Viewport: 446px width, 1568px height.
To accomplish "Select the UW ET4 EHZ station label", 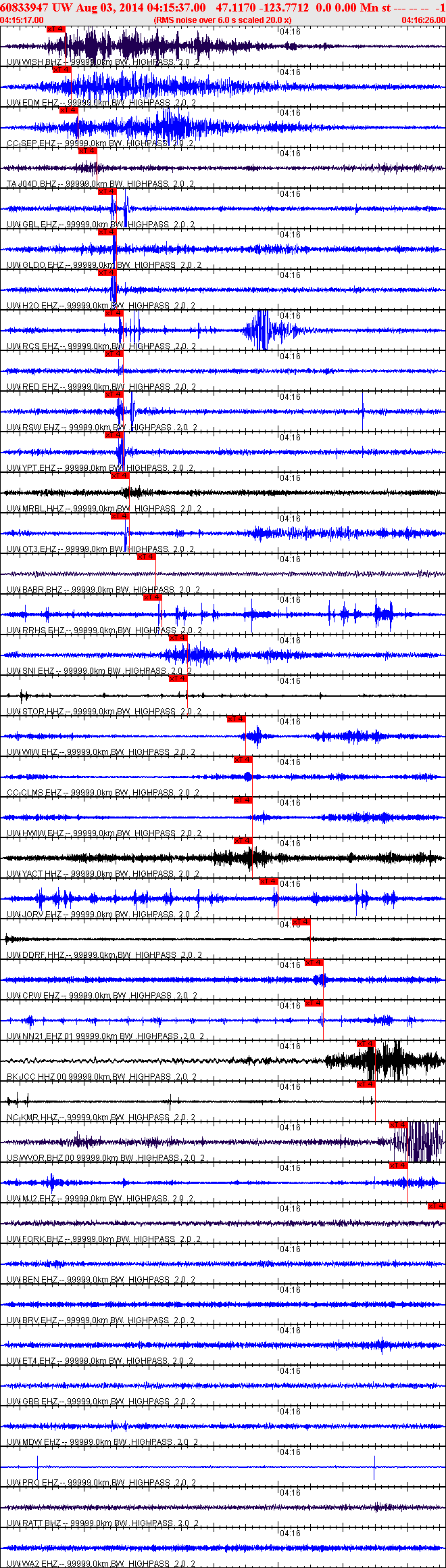I will click(x=100, y=1361).
